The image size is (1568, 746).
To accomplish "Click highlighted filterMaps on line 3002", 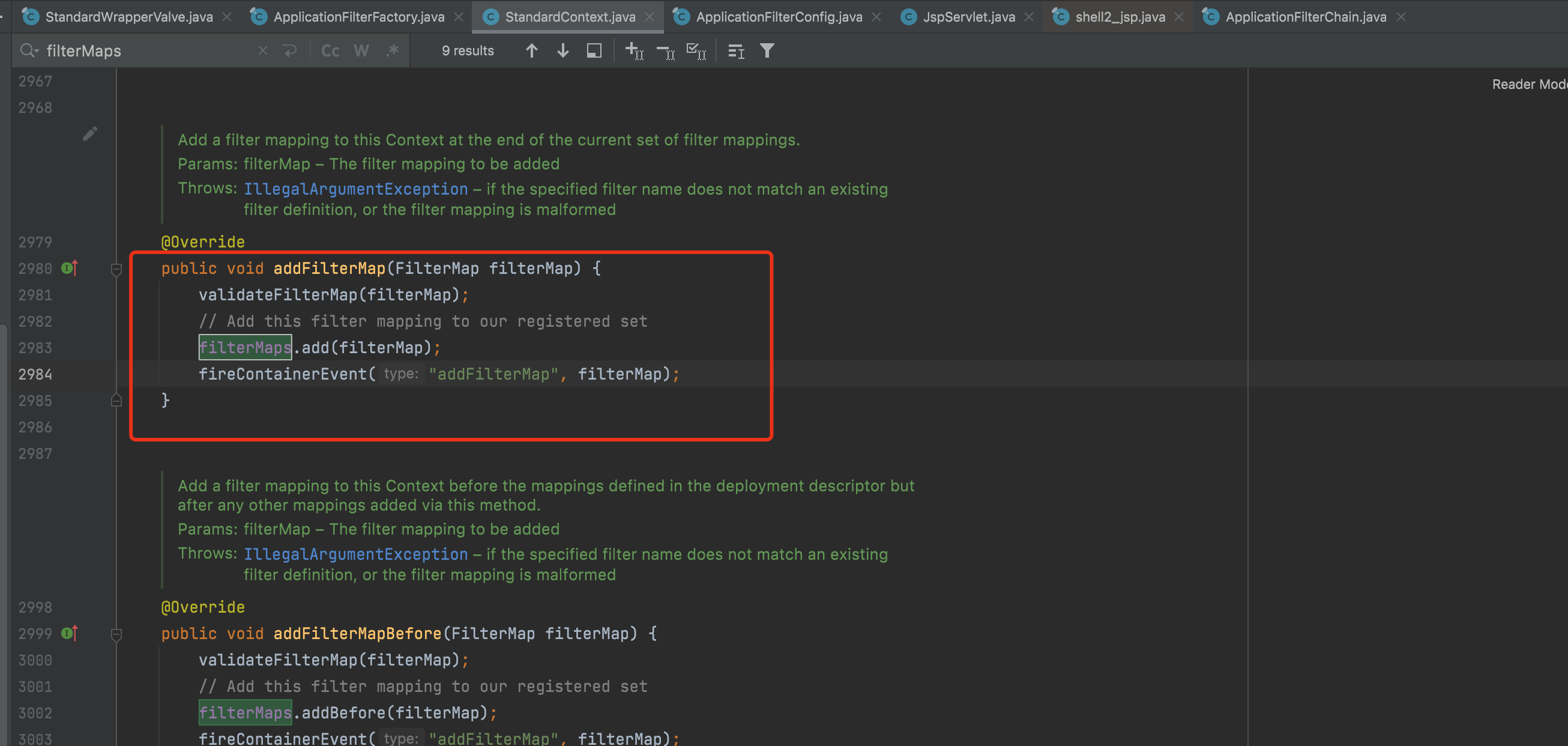I will pyautogui.click(x=246, y=712).
